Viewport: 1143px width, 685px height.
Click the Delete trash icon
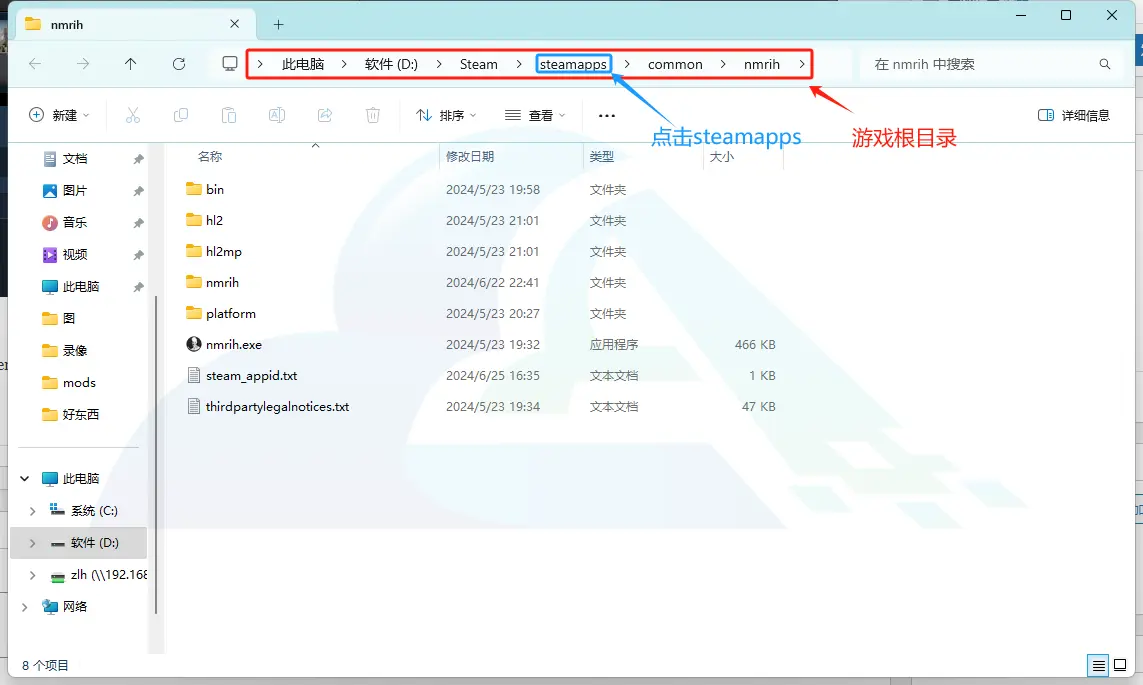pos(372,115)
